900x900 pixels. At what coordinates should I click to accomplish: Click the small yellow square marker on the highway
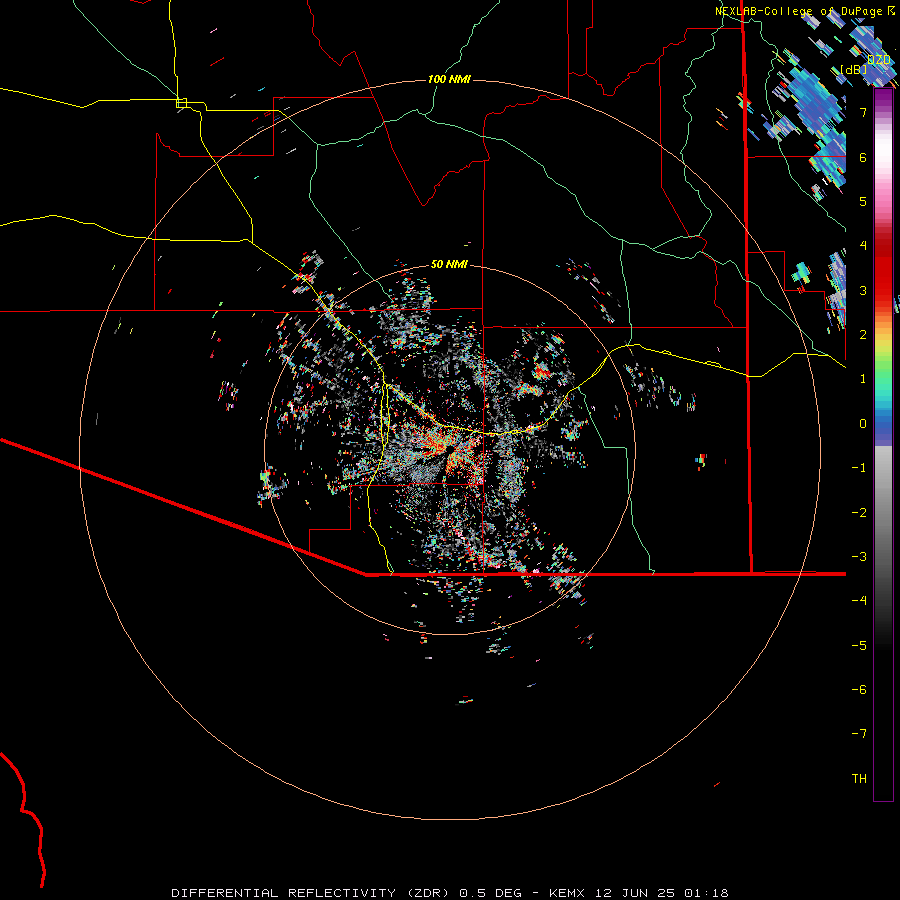coord(181,103)
